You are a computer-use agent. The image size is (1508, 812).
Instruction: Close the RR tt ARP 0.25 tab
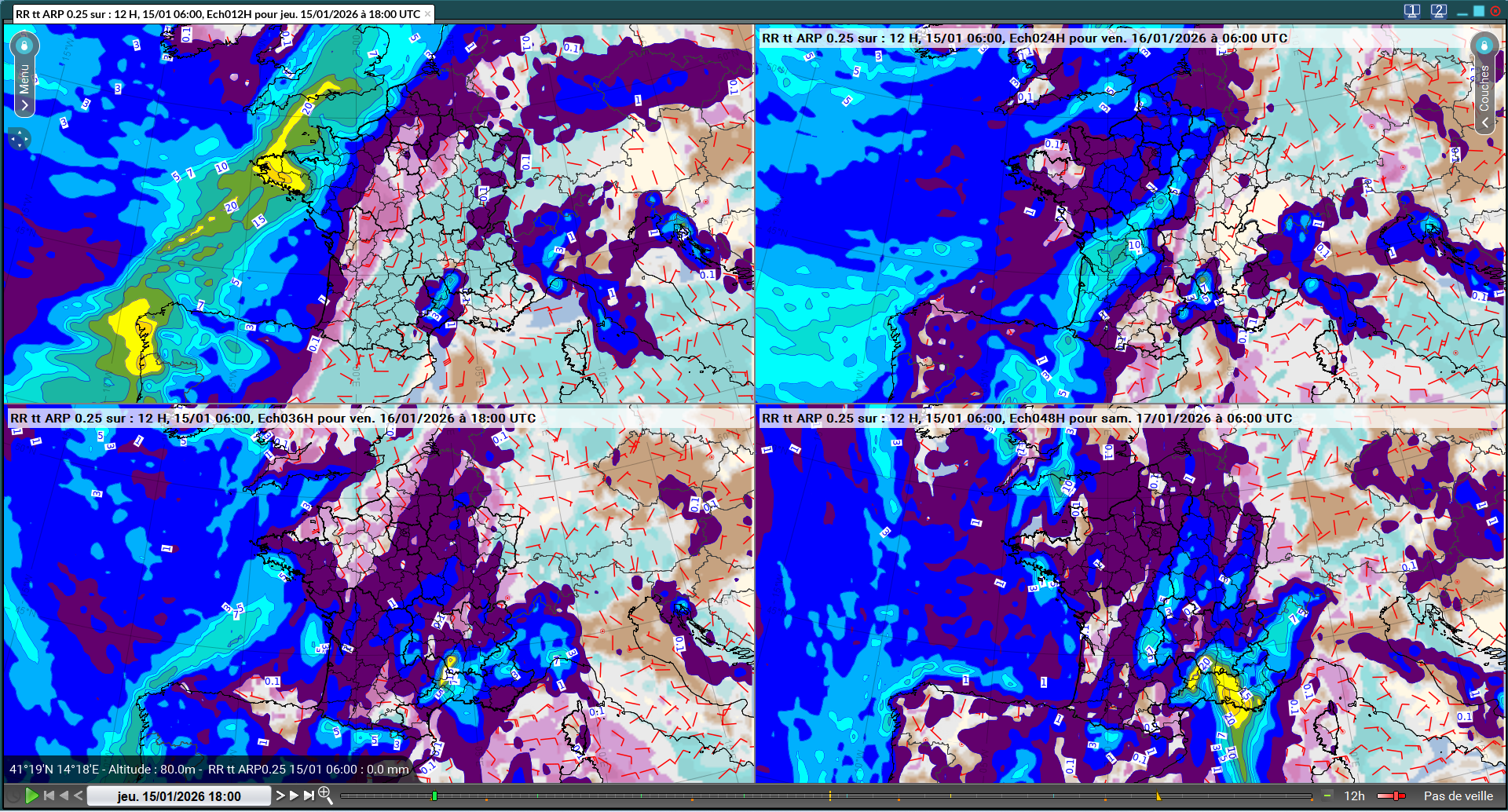click(x=427, y=14)
